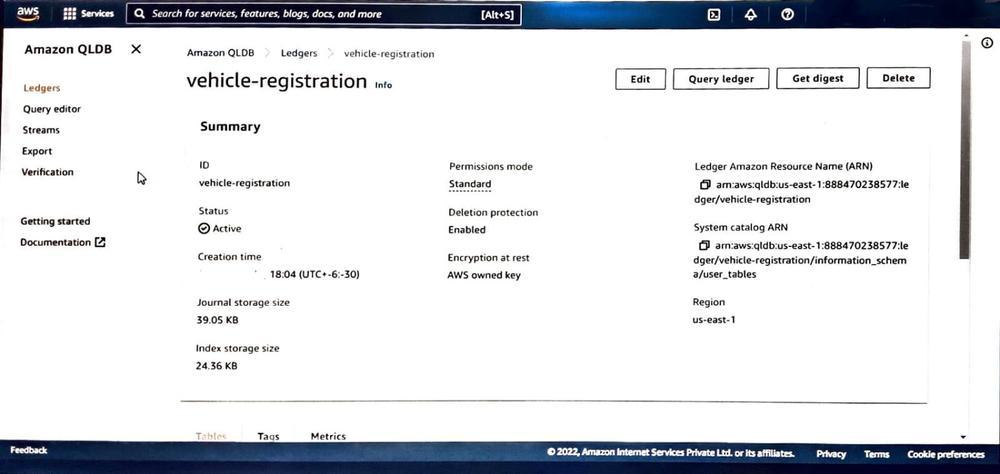Click the Delete button
Image resolution: width=1000 pixels, height=474 pixels.
(x=898, y=78)
